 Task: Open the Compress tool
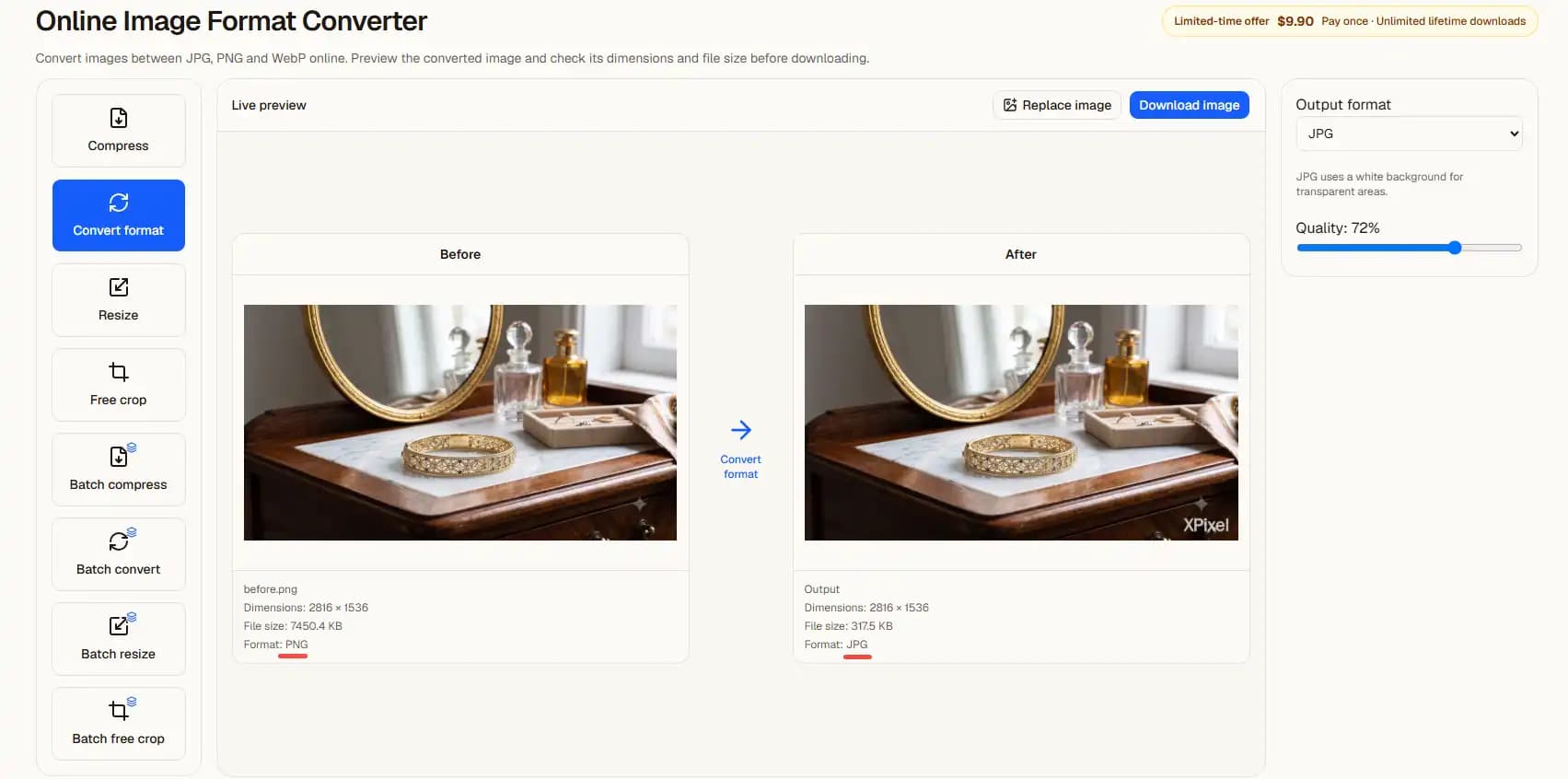point(119,131)
